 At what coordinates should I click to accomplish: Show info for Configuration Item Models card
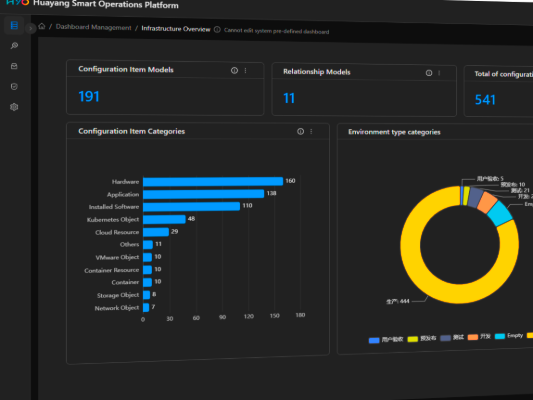(234, 70)
